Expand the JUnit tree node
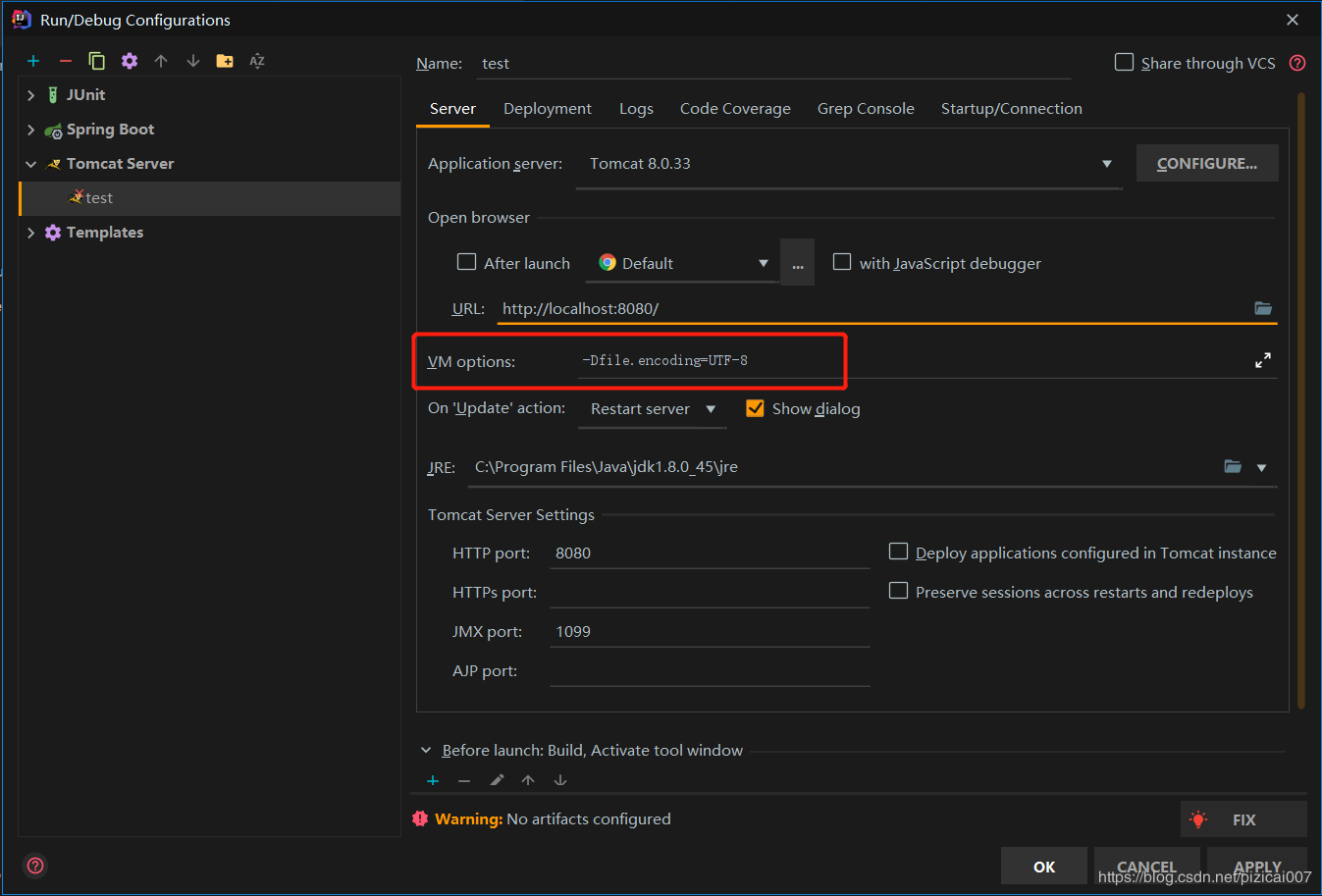 pos(30,95)
